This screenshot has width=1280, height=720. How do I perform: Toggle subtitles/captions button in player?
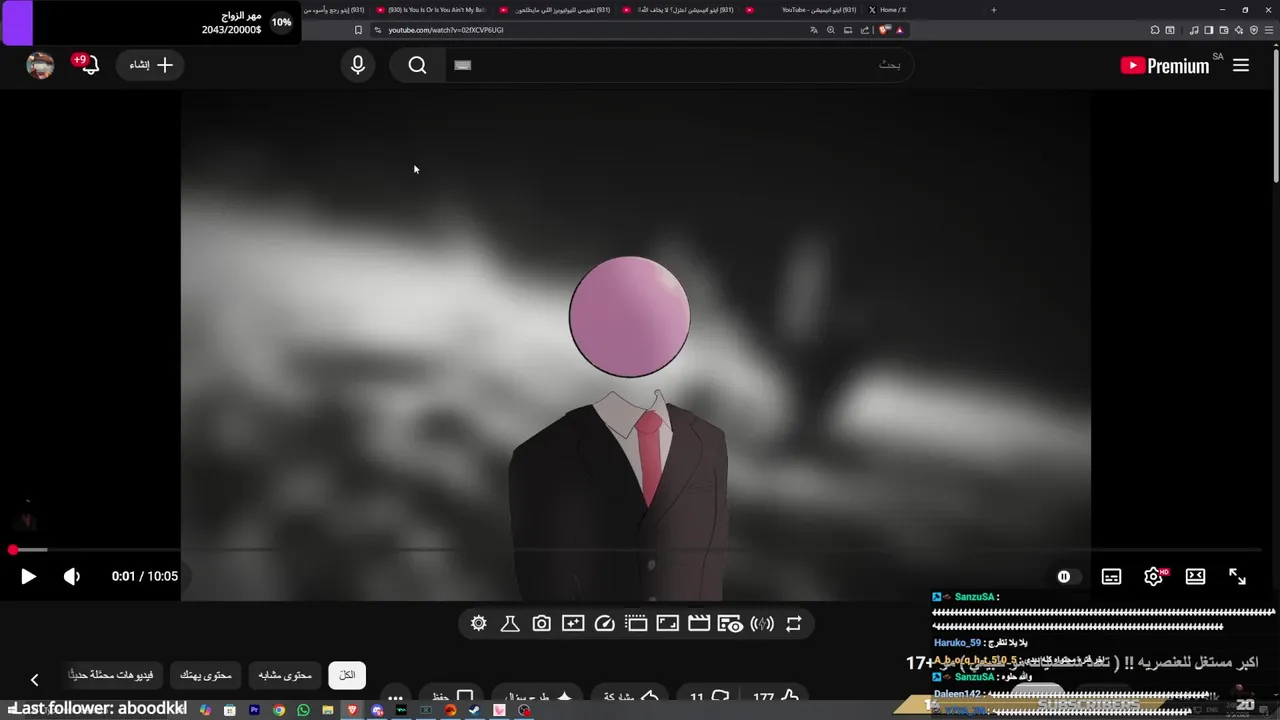click(1111, 576)
